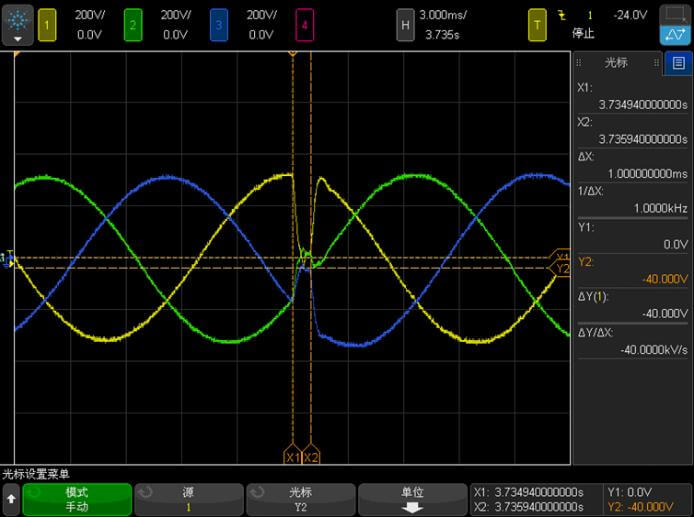Enable channel 4 pink button
This screenshot has height=517, width=694.
point(305,25)
